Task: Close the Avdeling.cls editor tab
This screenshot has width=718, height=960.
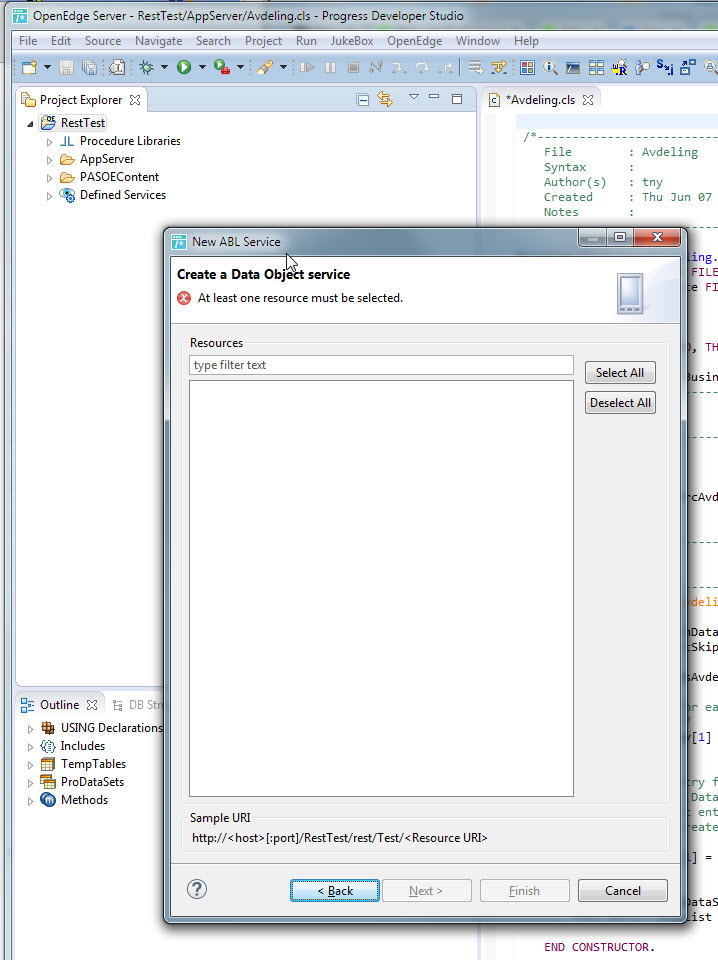Action: tap(588, 100)
